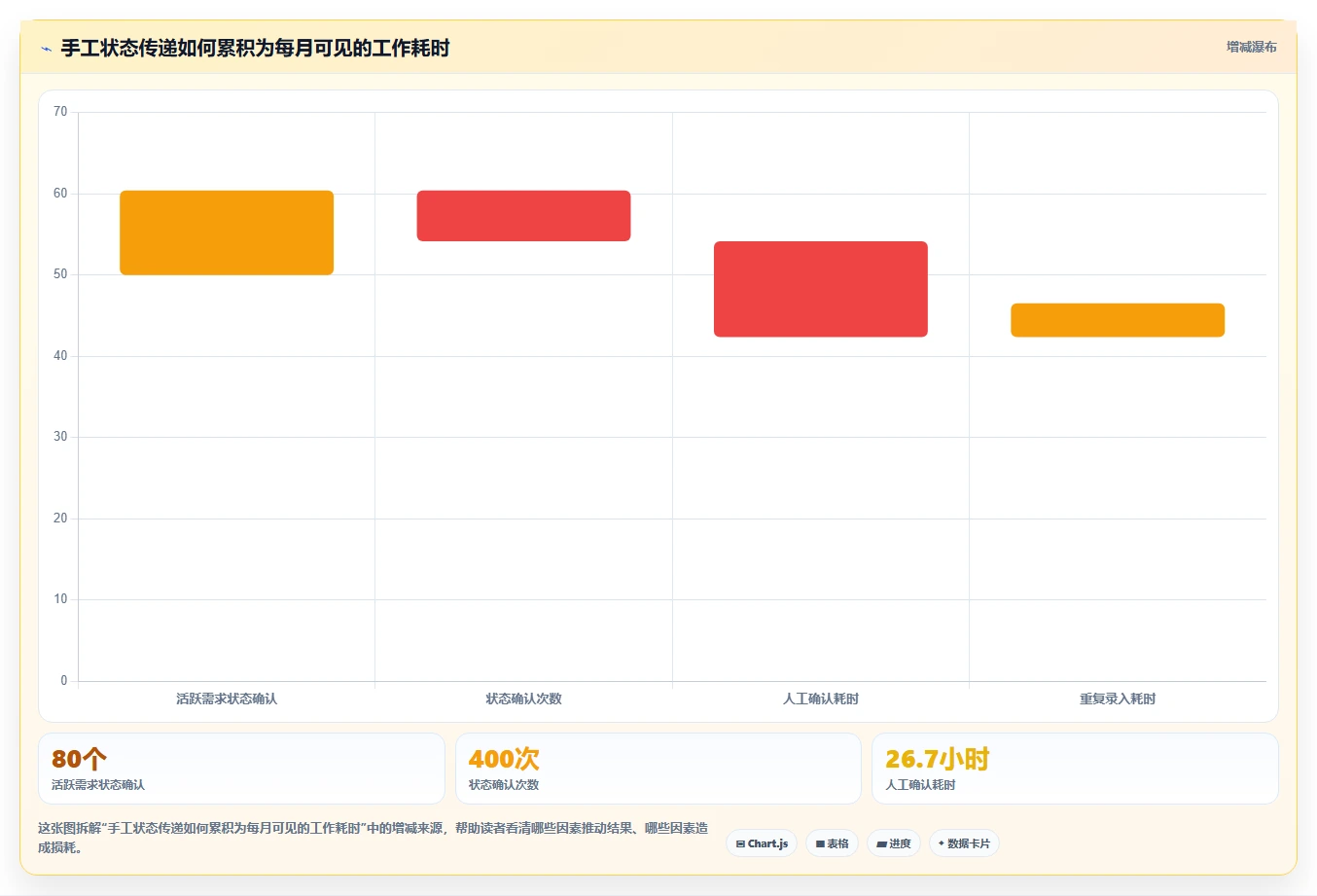The height and width of the screenshot is (896, 1317).
Task: Open the 400次 状态确认次数 data card
Action: point(658,769)
